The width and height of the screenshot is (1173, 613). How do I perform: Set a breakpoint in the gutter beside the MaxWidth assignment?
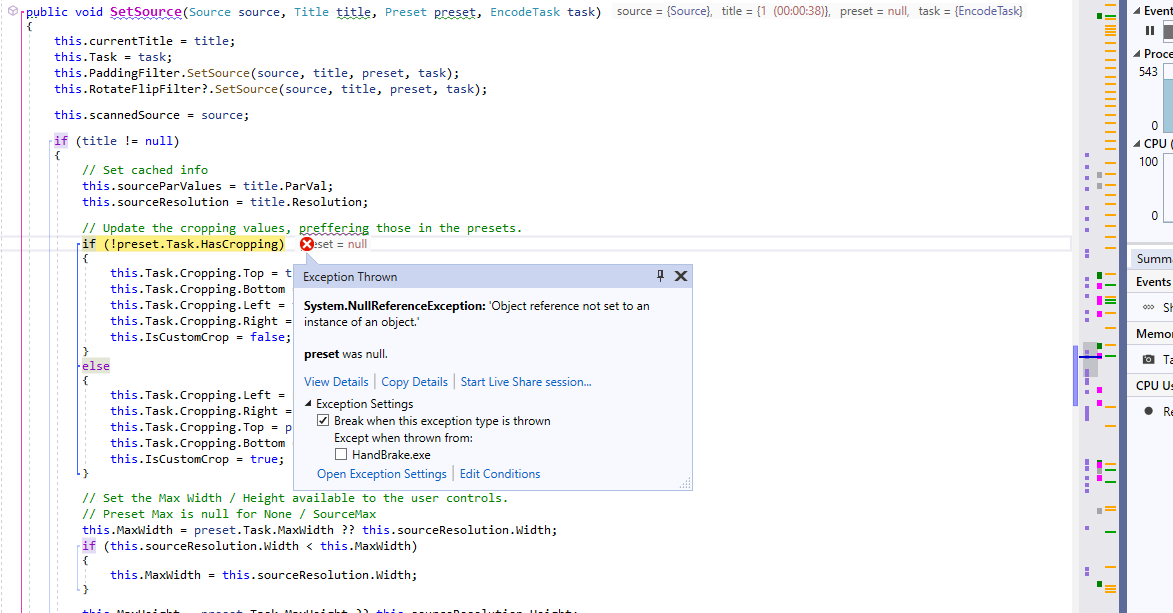pos(11,529)
